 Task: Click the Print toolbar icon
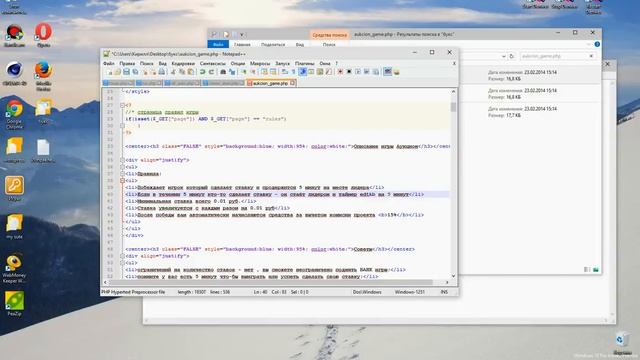(163, 72)
